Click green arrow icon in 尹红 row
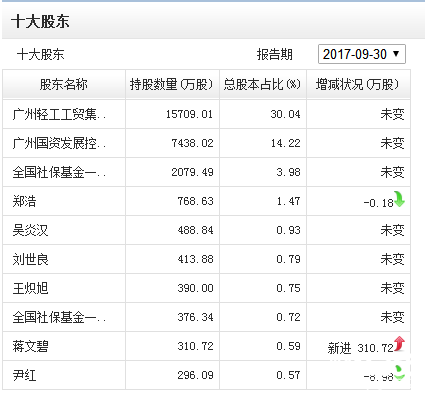This screenshot has width=425, height=395. tap(399, 373)
